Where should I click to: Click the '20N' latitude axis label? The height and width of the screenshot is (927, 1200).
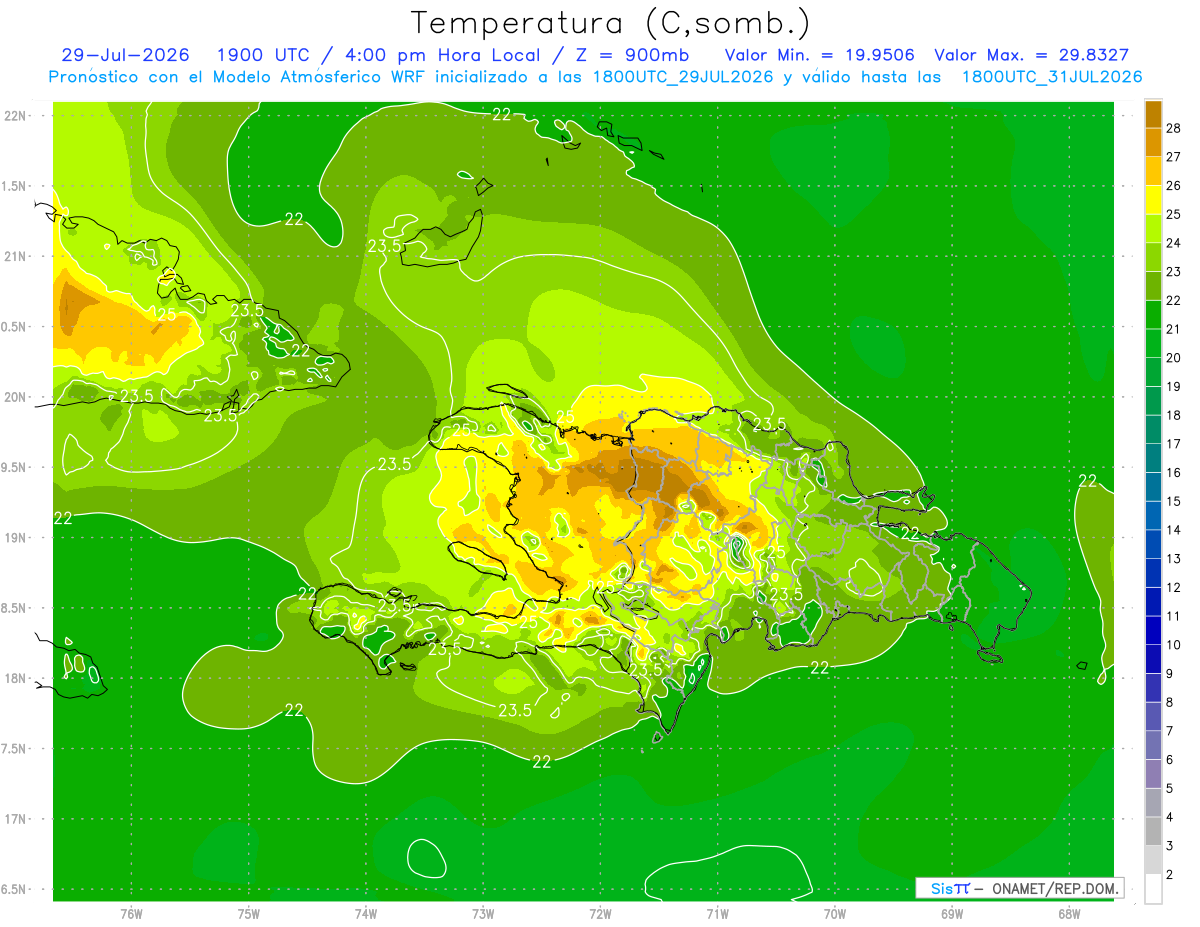pyautogui.click(x=15, y=397)
